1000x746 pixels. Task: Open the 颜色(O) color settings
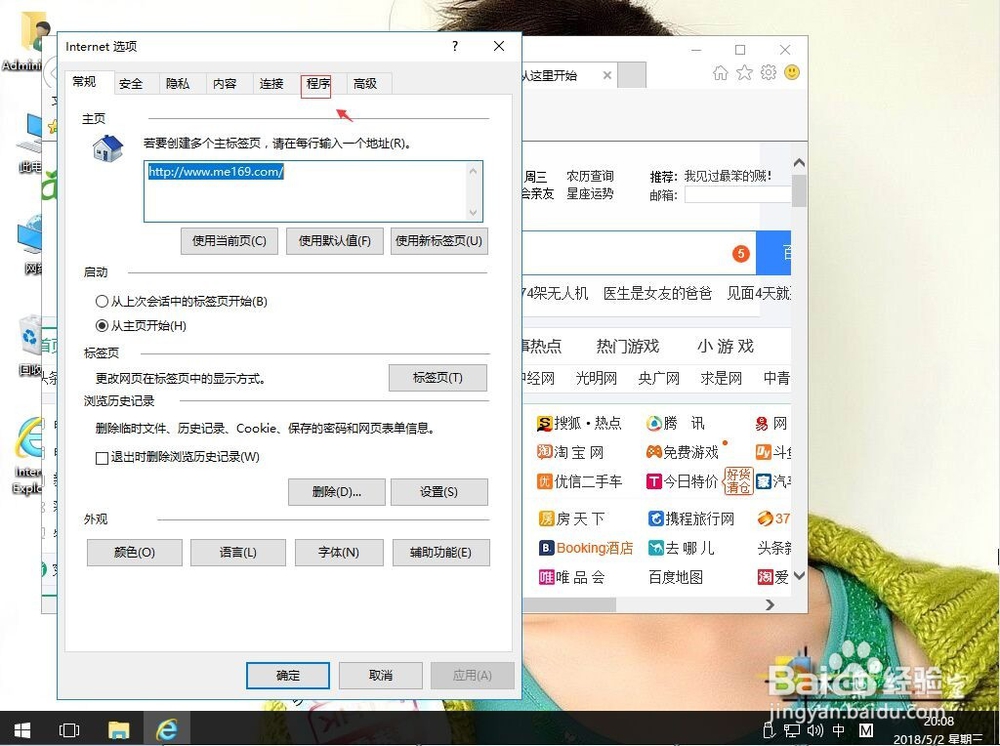coord(134,552)
